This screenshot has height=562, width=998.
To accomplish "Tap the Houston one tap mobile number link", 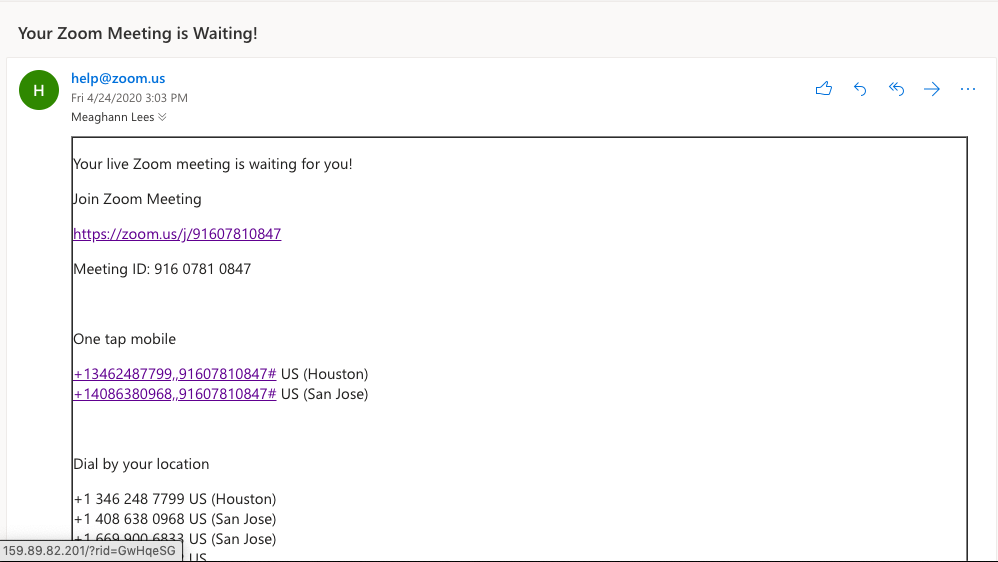I will (x=174, y=374).
